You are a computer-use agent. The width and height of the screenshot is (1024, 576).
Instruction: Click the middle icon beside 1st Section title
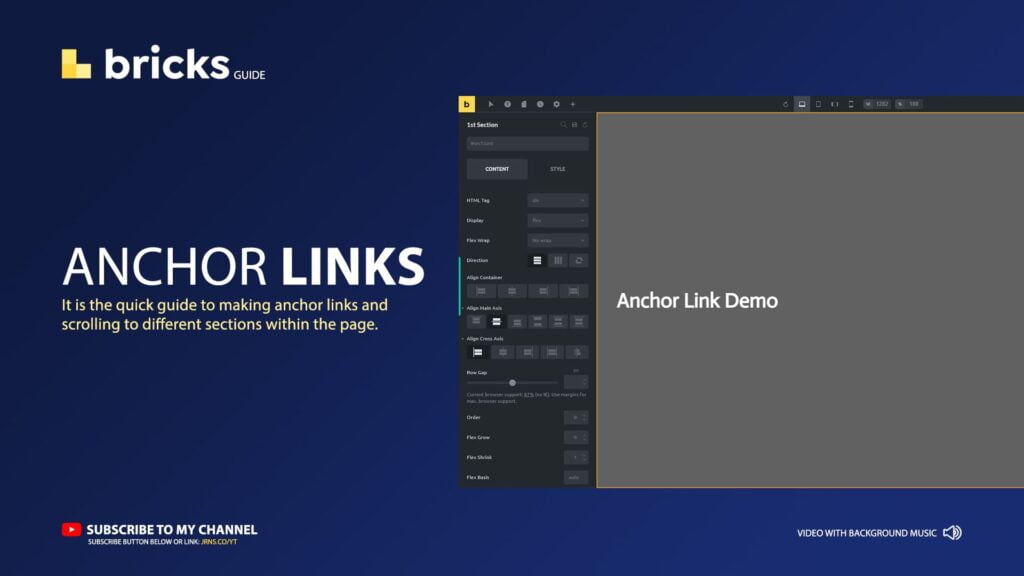(575, 125)
